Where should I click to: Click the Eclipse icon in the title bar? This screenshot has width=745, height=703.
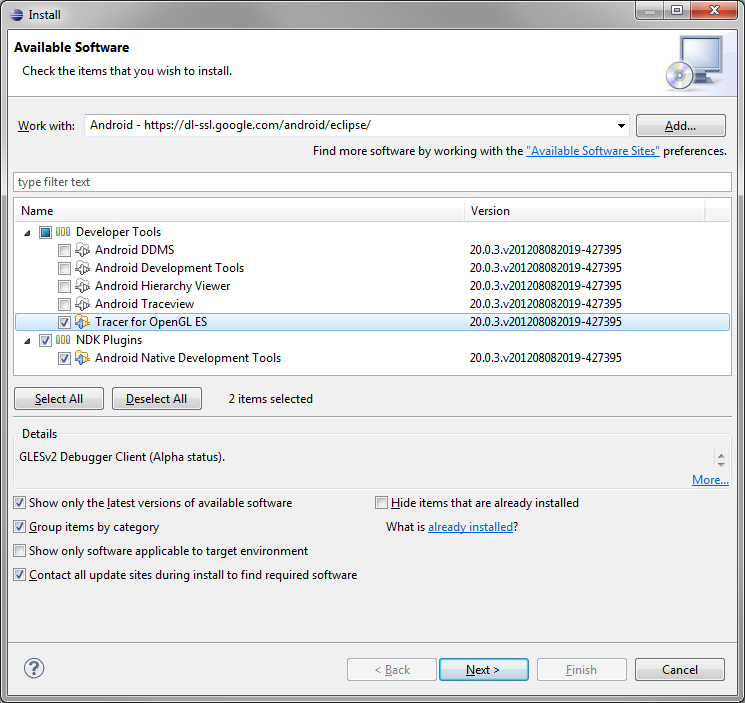pyautogui.click(x=16, y=15)
